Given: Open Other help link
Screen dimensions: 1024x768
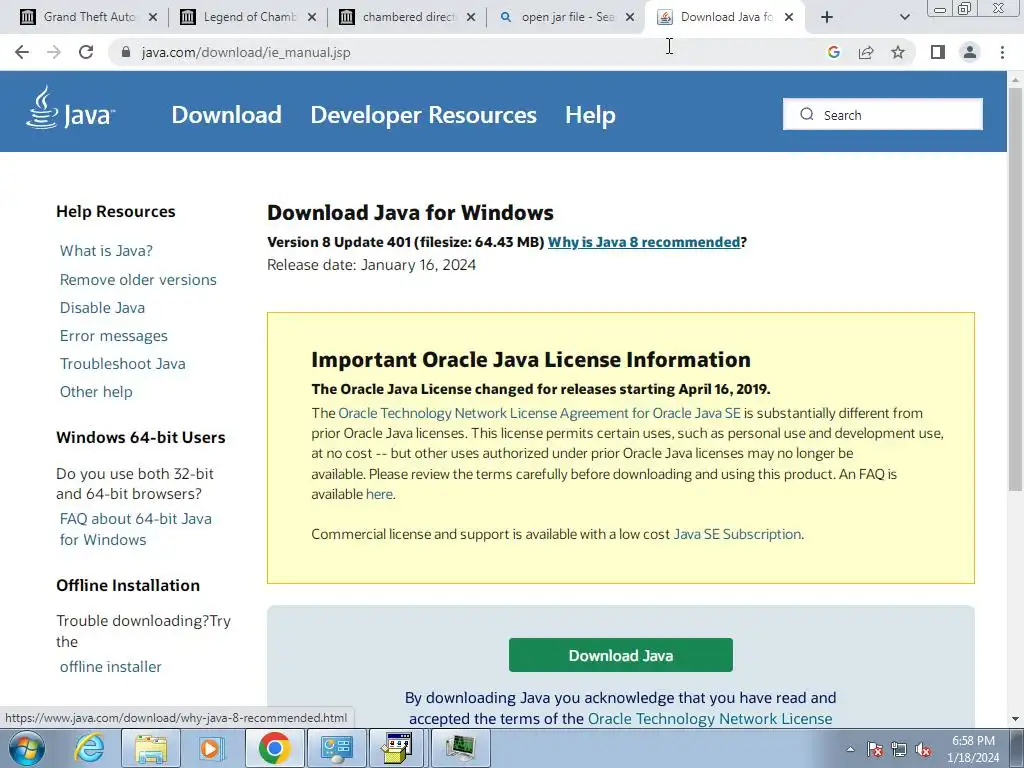Looking at the screenshot, I should click(96, 392).
